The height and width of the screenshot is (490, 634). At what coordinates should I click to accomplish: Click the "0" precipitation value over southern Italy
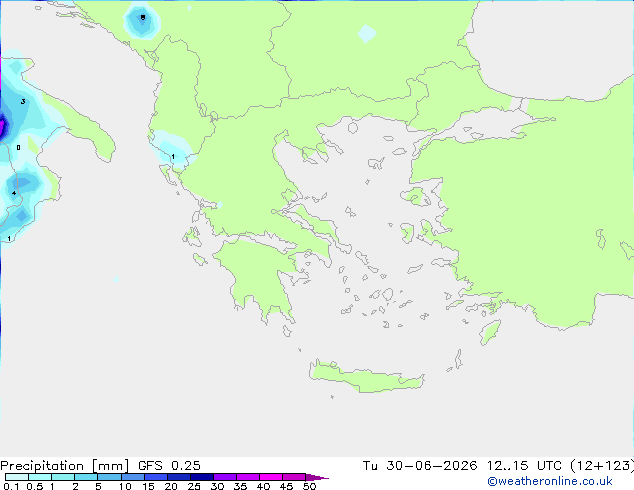point(18,148)
